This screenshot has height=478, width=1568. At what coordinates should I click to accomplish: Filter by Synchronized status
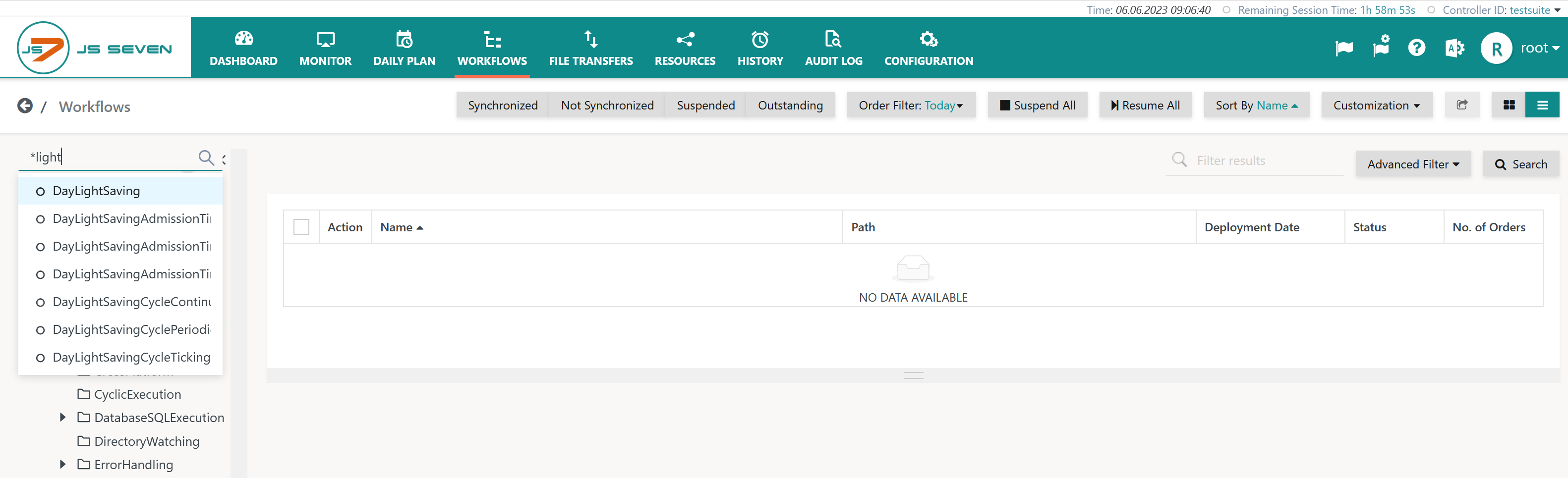coord(502,105)
